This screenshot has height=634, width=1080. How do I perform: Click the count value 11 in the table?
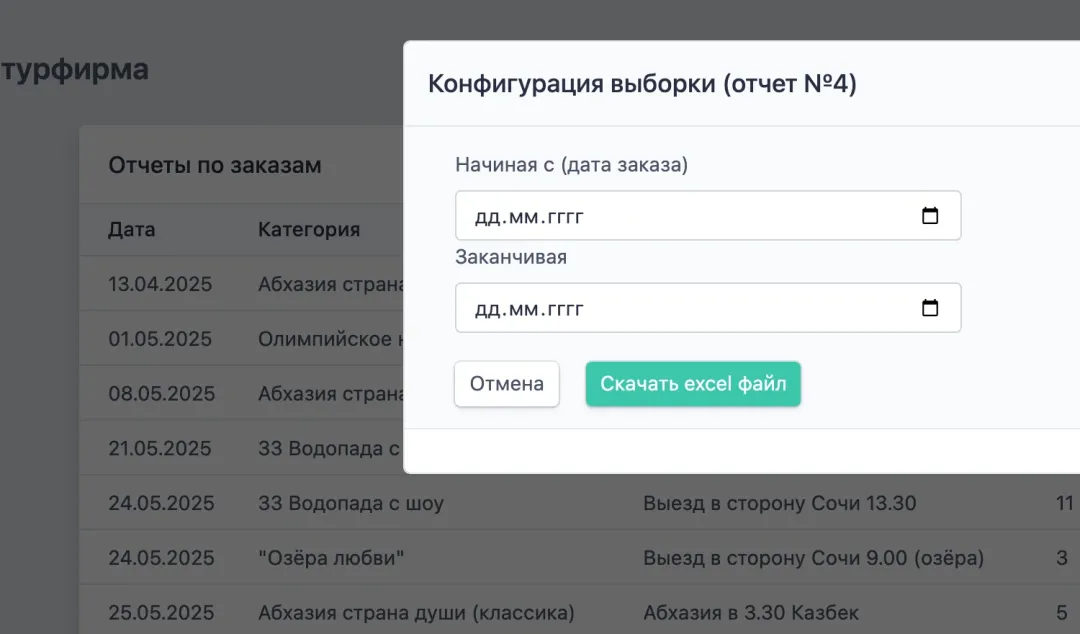1064,503
